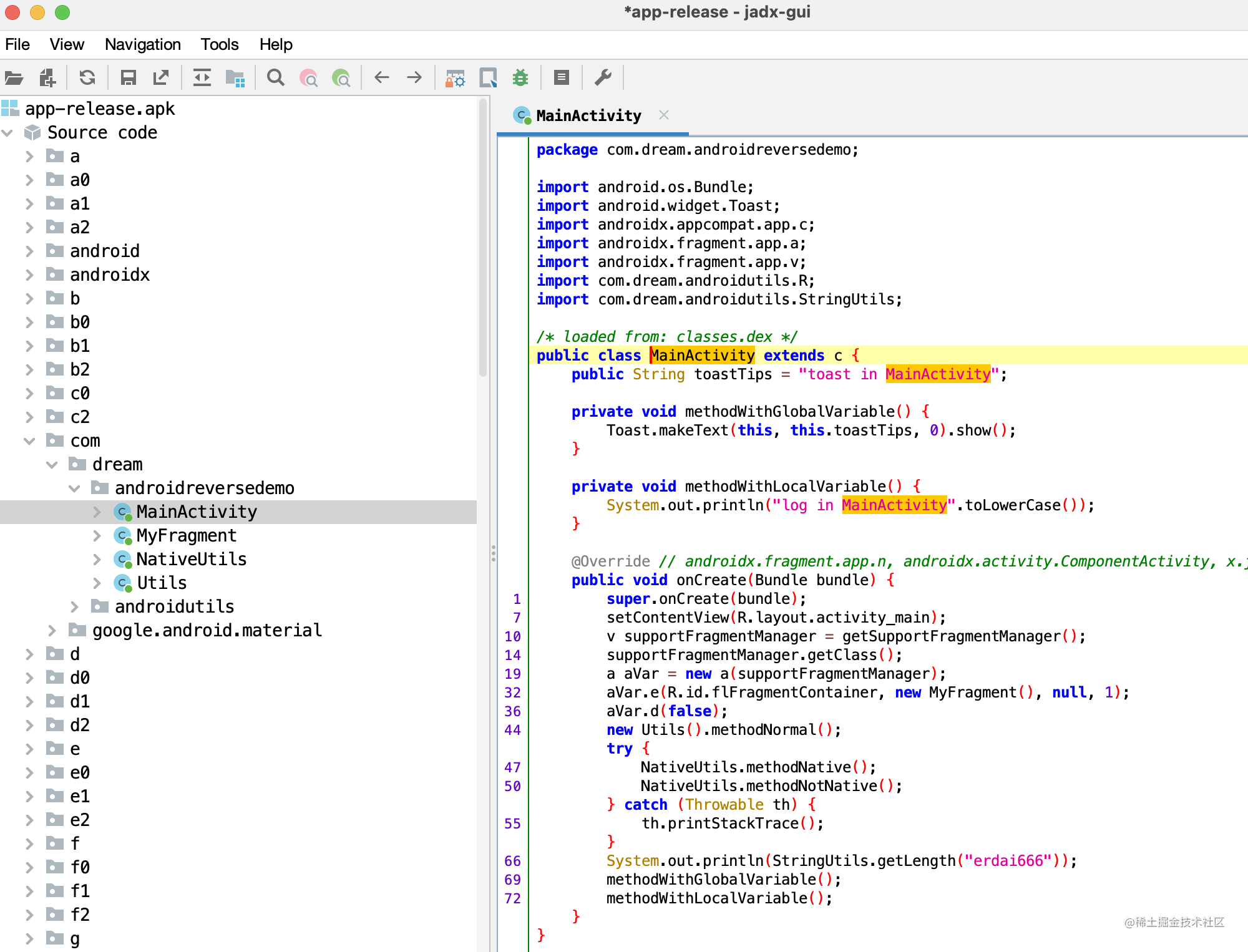Collapse the com package folder
The height and width of the screenshot is (952, 1248).
click(29, 441)
